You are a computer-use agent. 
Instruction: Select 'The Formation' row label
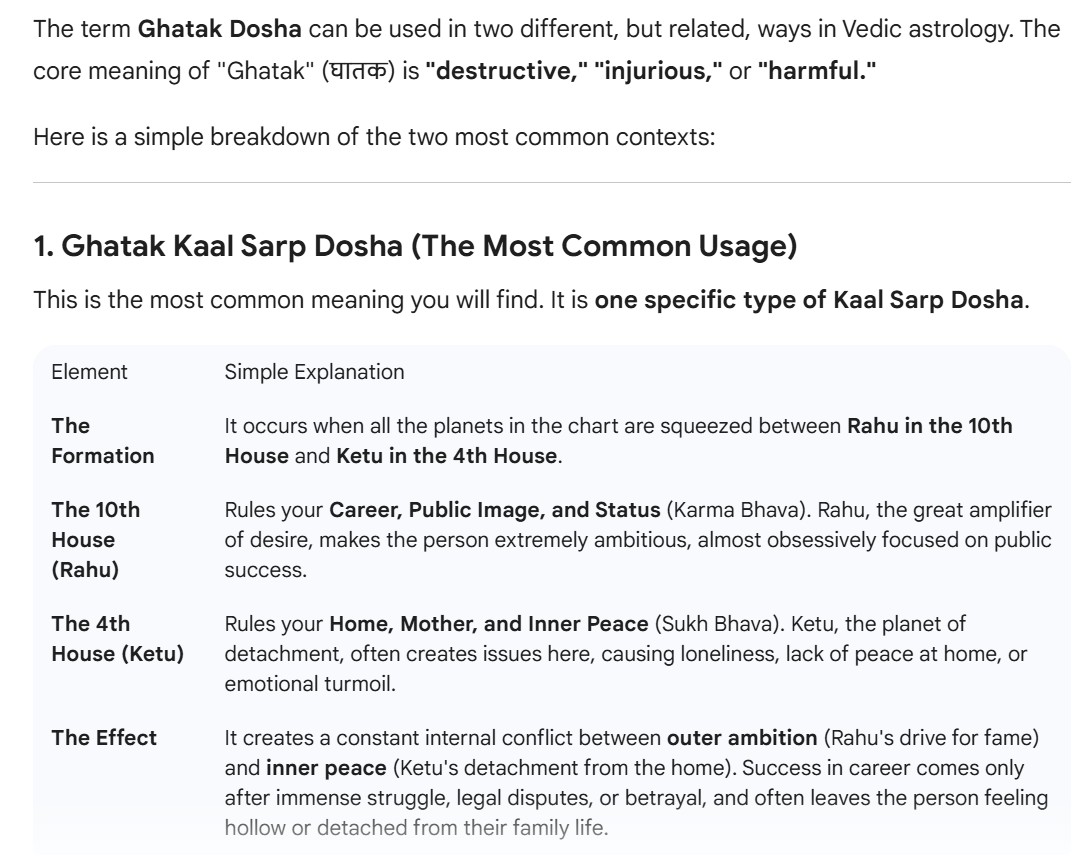tap(103, 441)
